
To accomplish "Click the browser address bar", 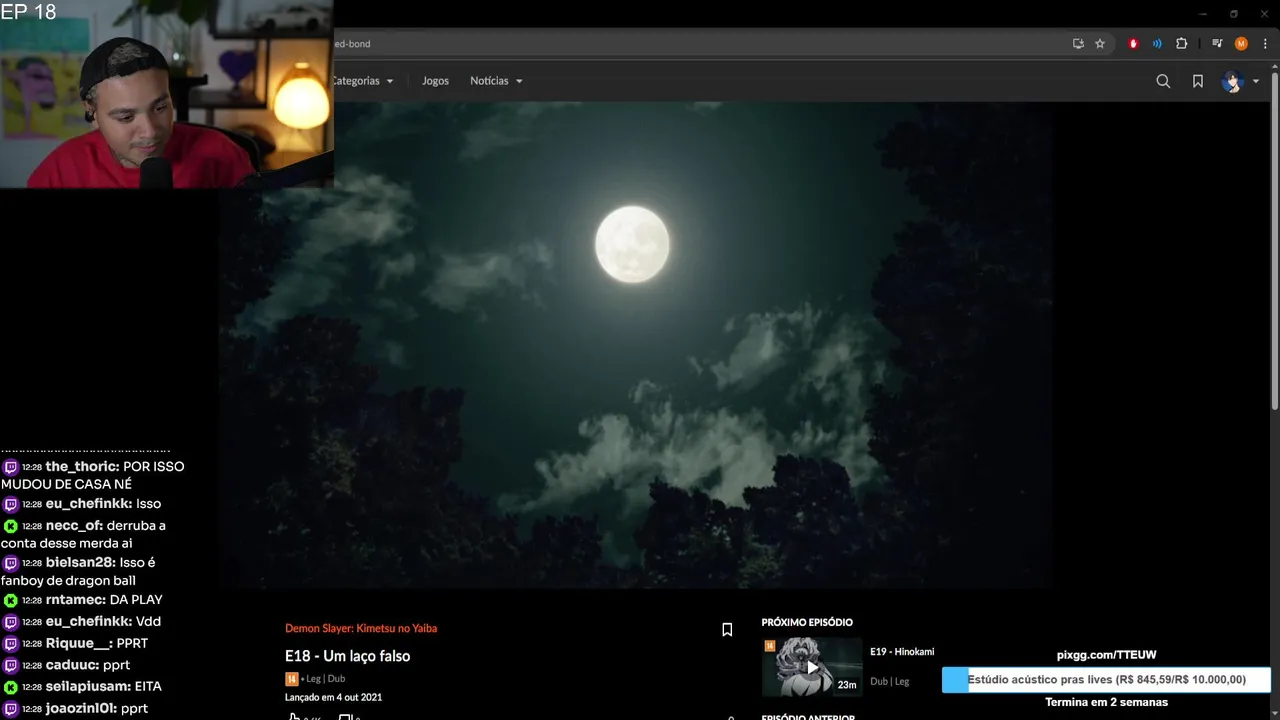I will coord(700,44).
